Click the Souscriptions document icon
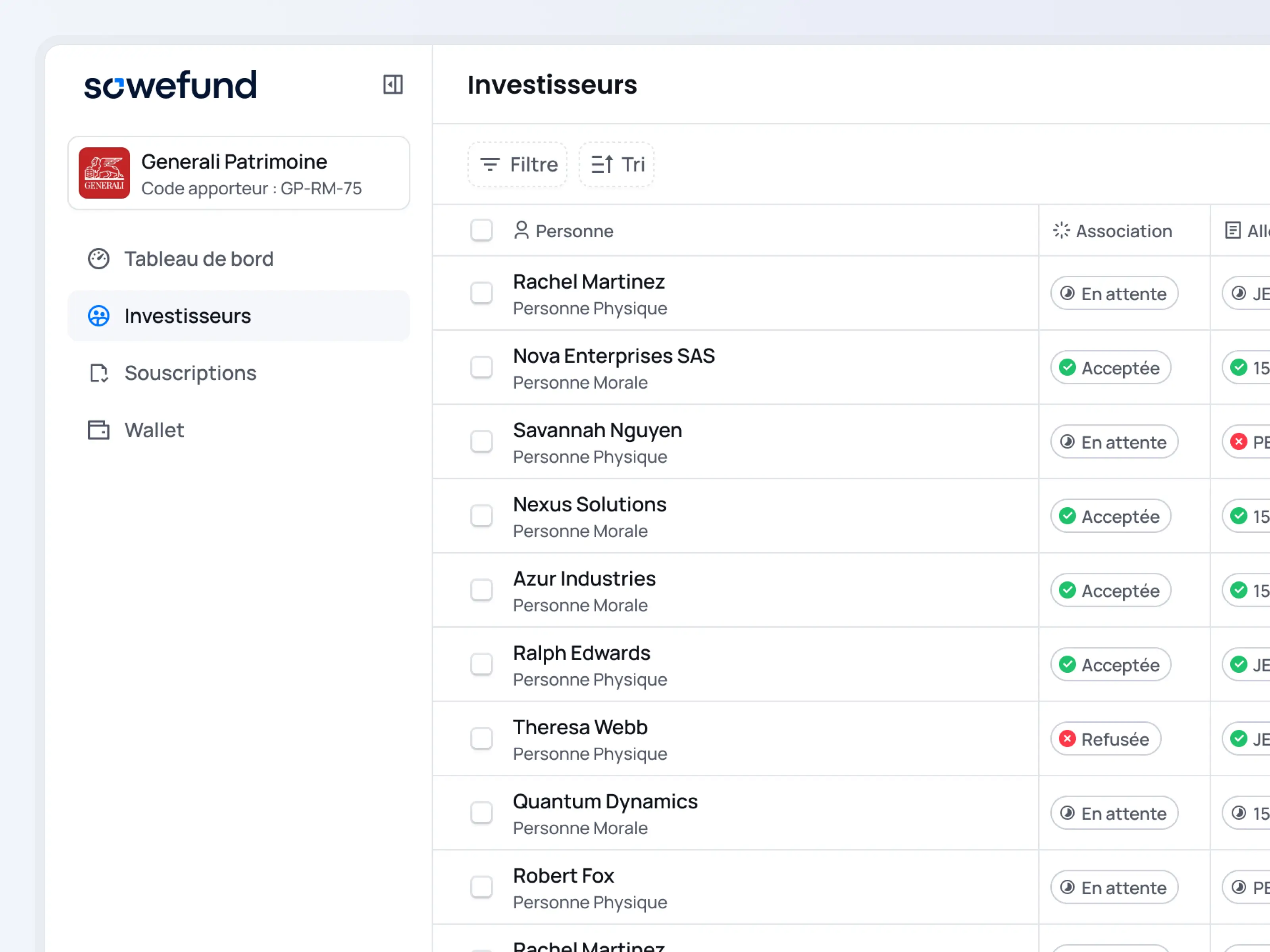 [99, 373]
